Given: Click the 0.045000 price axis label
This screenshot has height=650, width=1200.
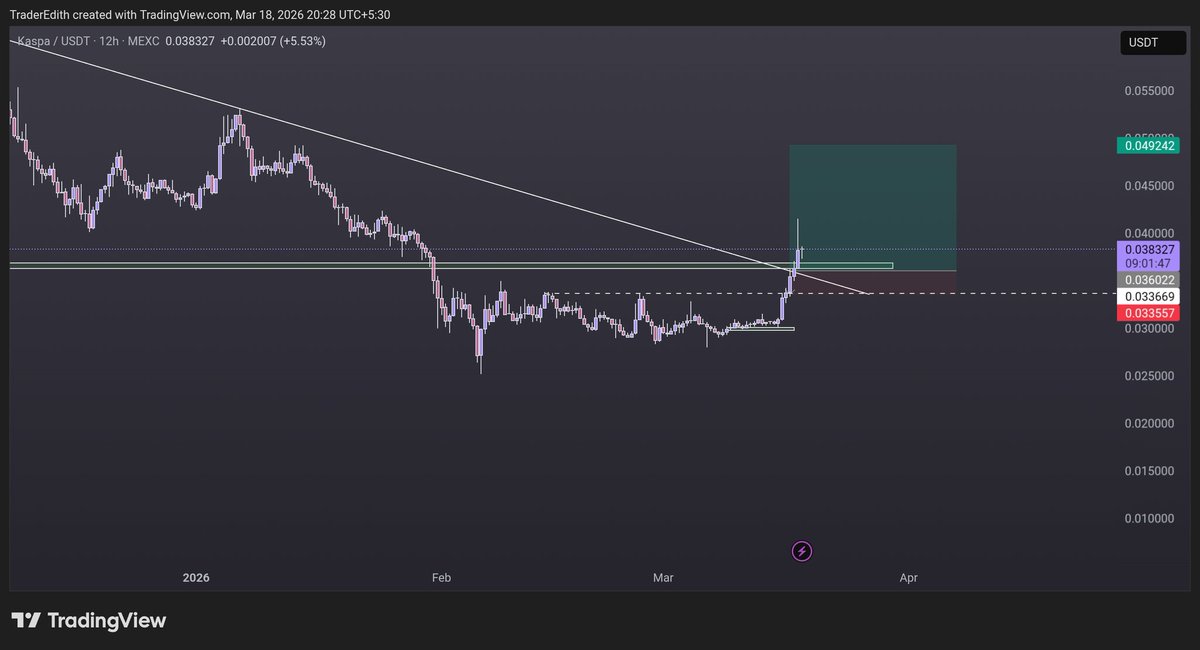Looking at the screenshot, I should pos(1149,186).
